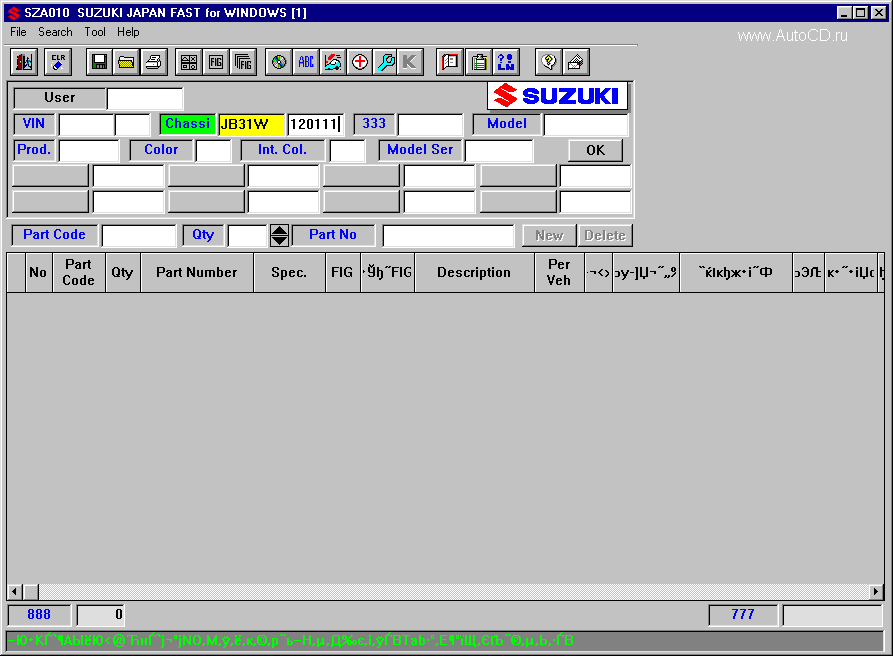Click the clipboard toolbar icon
This screenshot has width=893, height=656.
[x=479, y=62]
